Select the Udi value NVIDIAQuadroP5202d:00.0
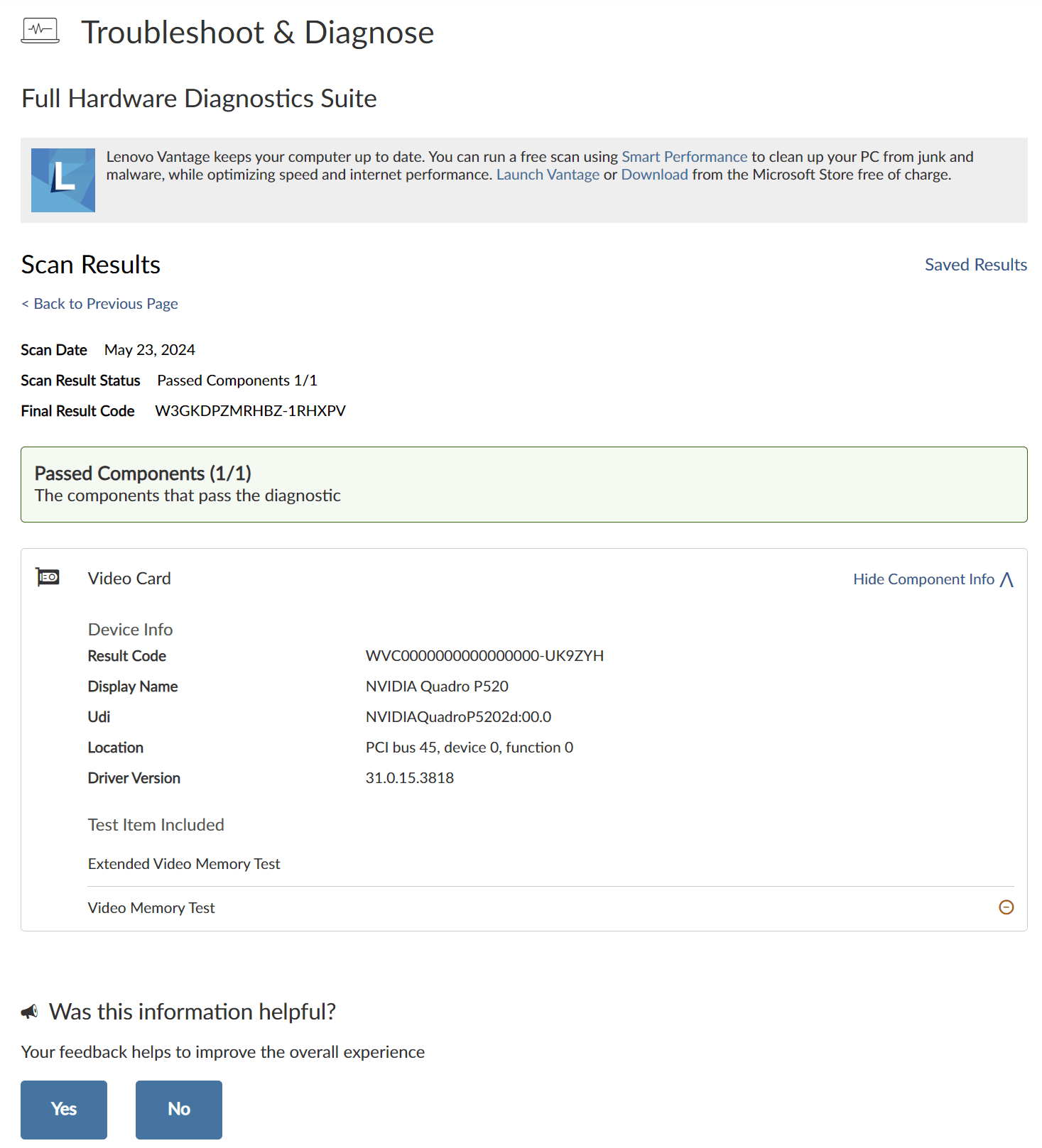This screenshot has height=1148, width=1042. pyautogui.click(x=458, y=717)
